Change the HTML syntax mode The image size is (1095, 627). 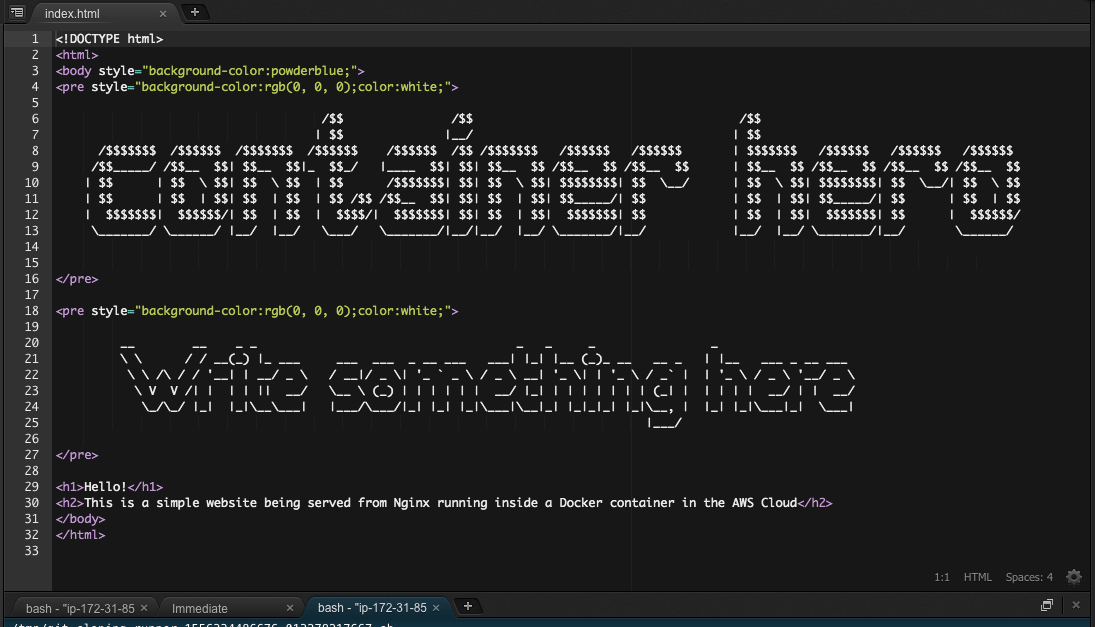978,577
